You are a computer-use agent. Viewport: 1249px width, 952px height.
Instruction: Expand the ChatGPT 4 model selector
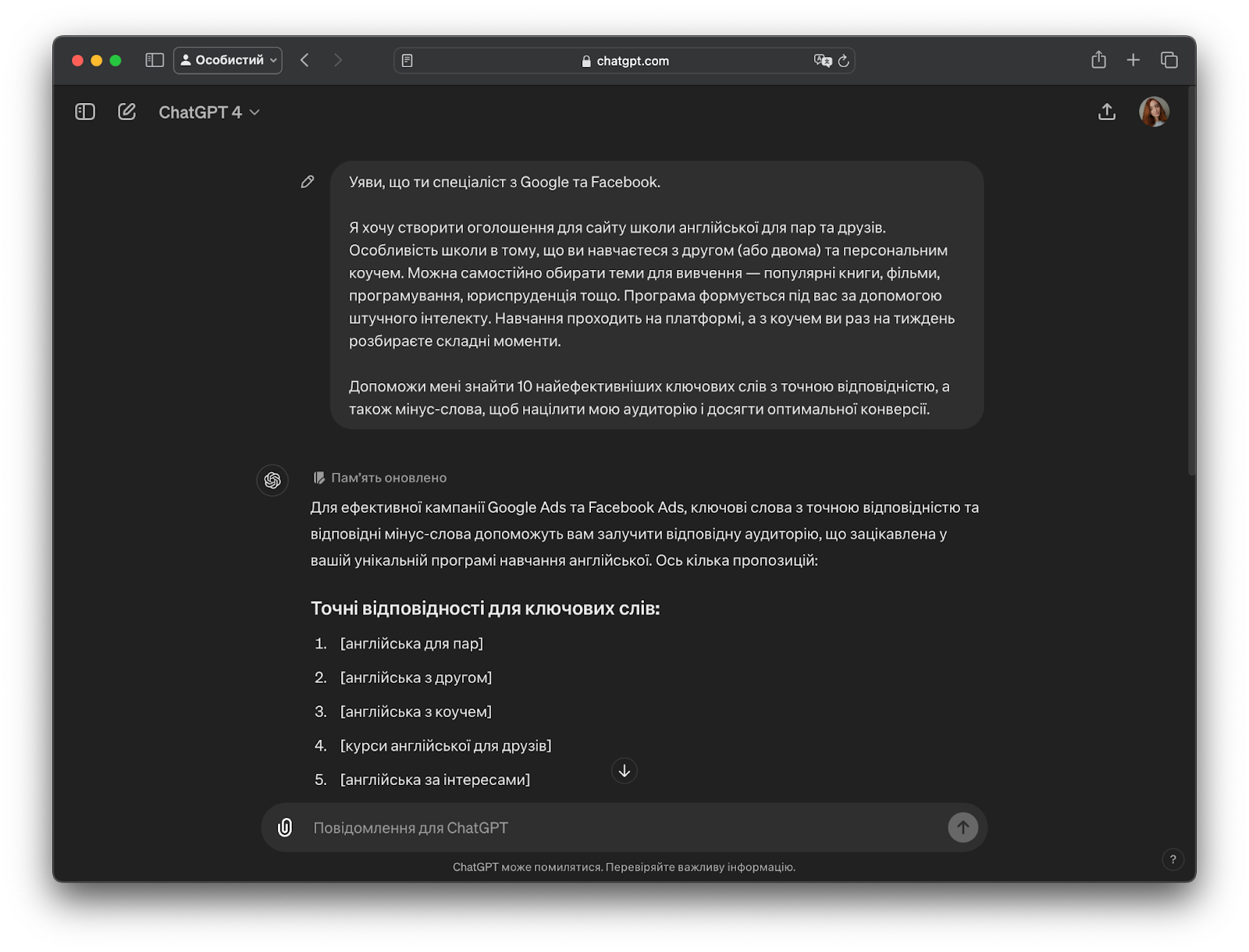pos(209,112)
